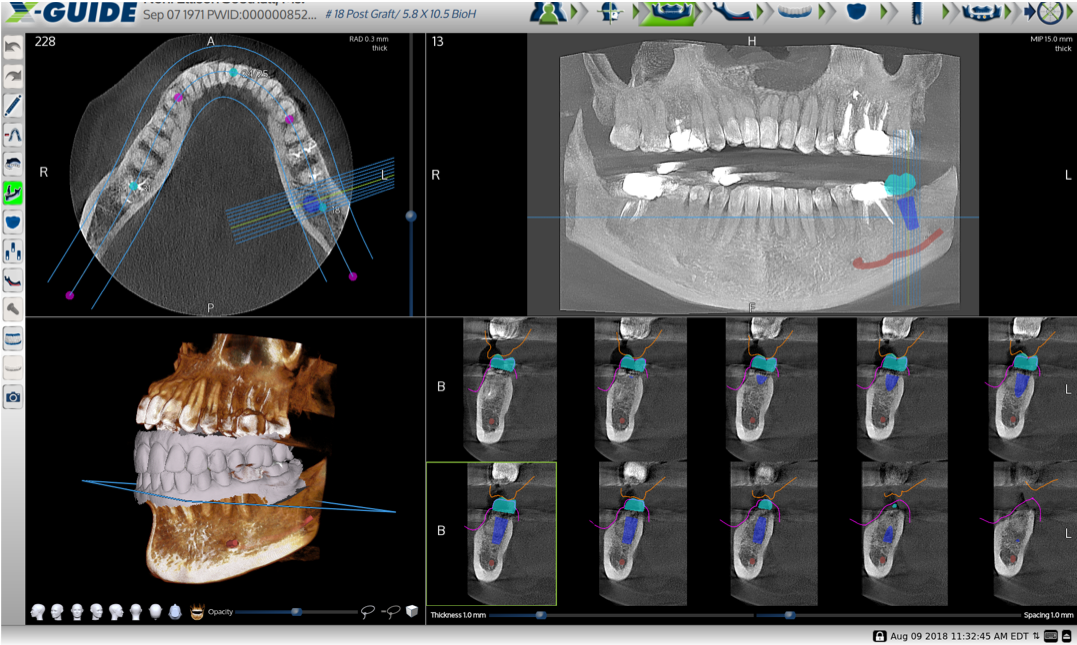1077x645 pixels.
Task: Toggle the blue tooth crown visibility tool
Action: pos(13,221)
